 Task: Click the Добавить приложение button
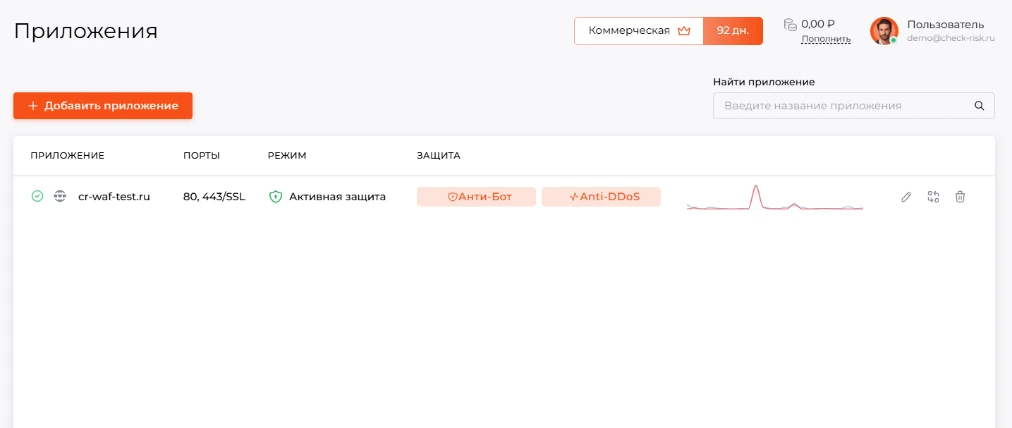tap(103, 106)
